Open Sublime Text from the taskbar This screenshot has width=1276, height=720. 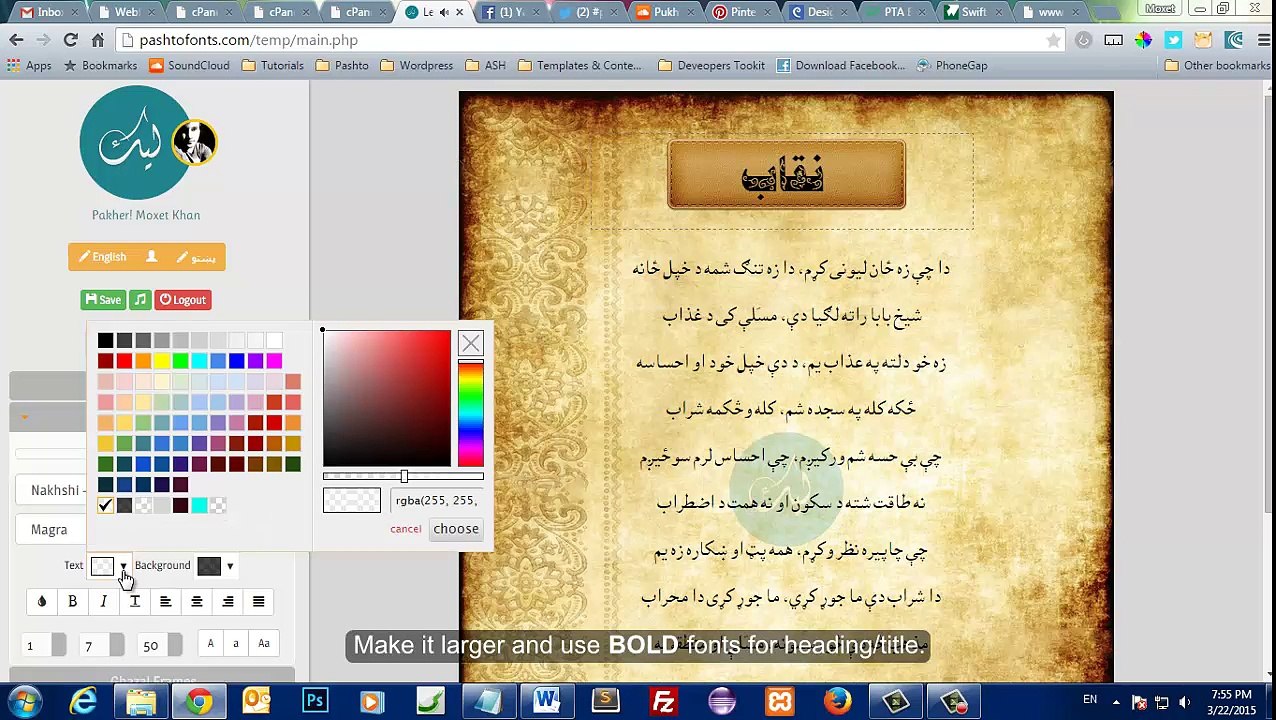(x=605, y=701)
